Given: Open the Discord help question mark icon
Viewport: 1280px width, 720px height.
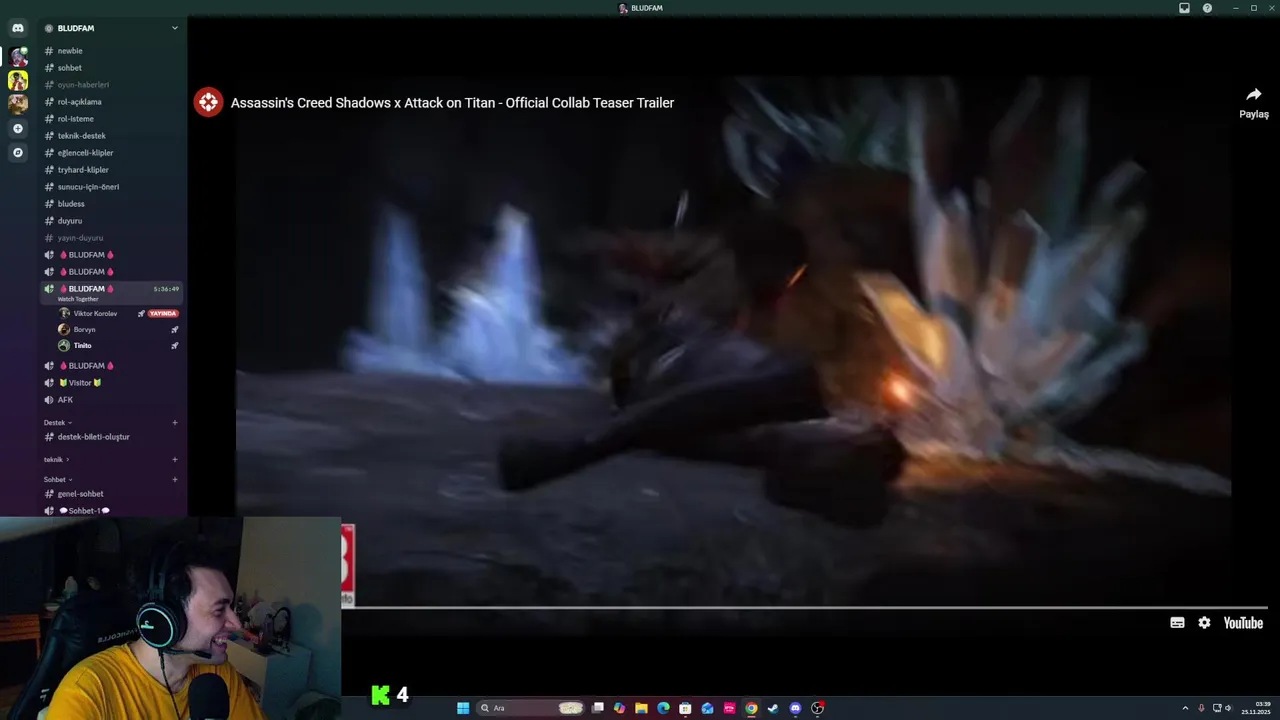Looking at the screenshot, I should point(1207,8).
